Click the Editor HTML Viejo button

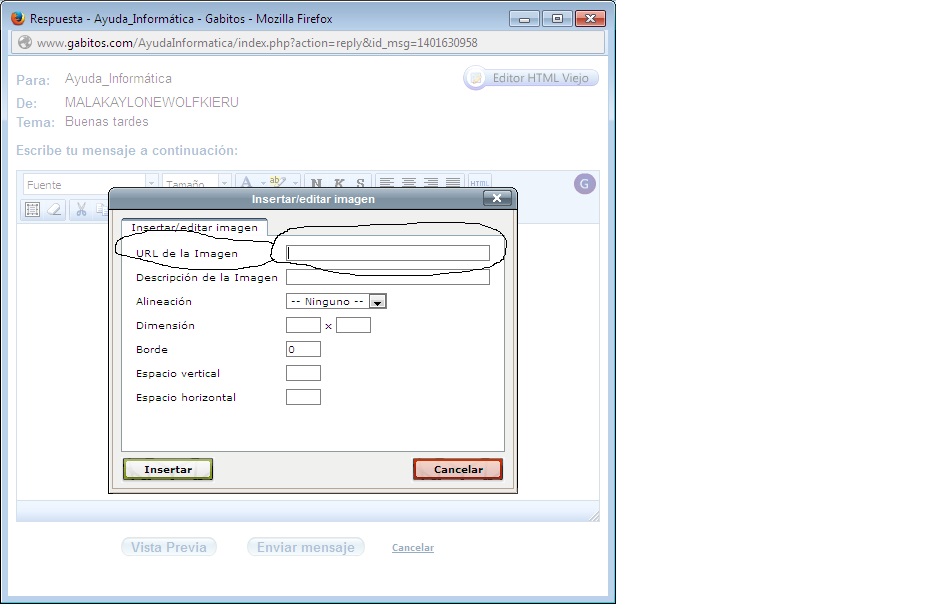pyautogui.click(x=532, y=78)
